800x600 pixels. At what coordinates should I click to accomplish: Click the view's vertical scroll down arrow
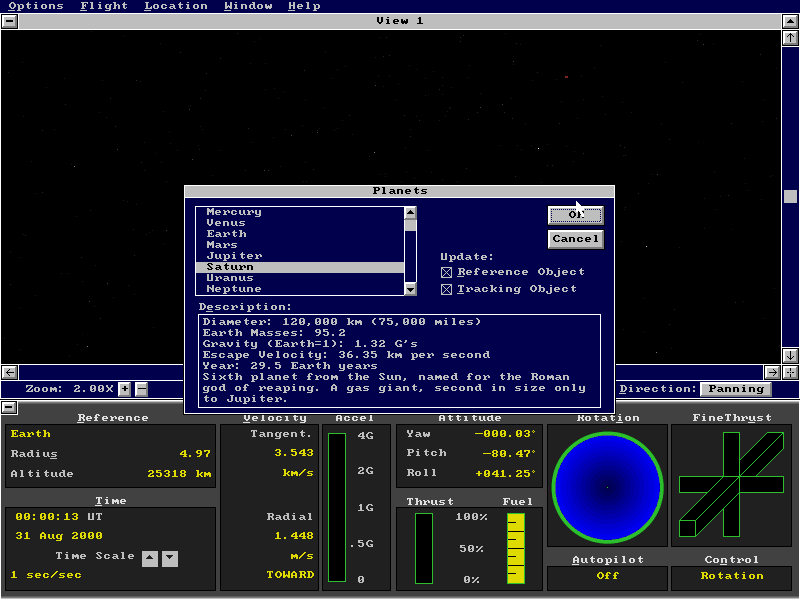click(790, 355)
